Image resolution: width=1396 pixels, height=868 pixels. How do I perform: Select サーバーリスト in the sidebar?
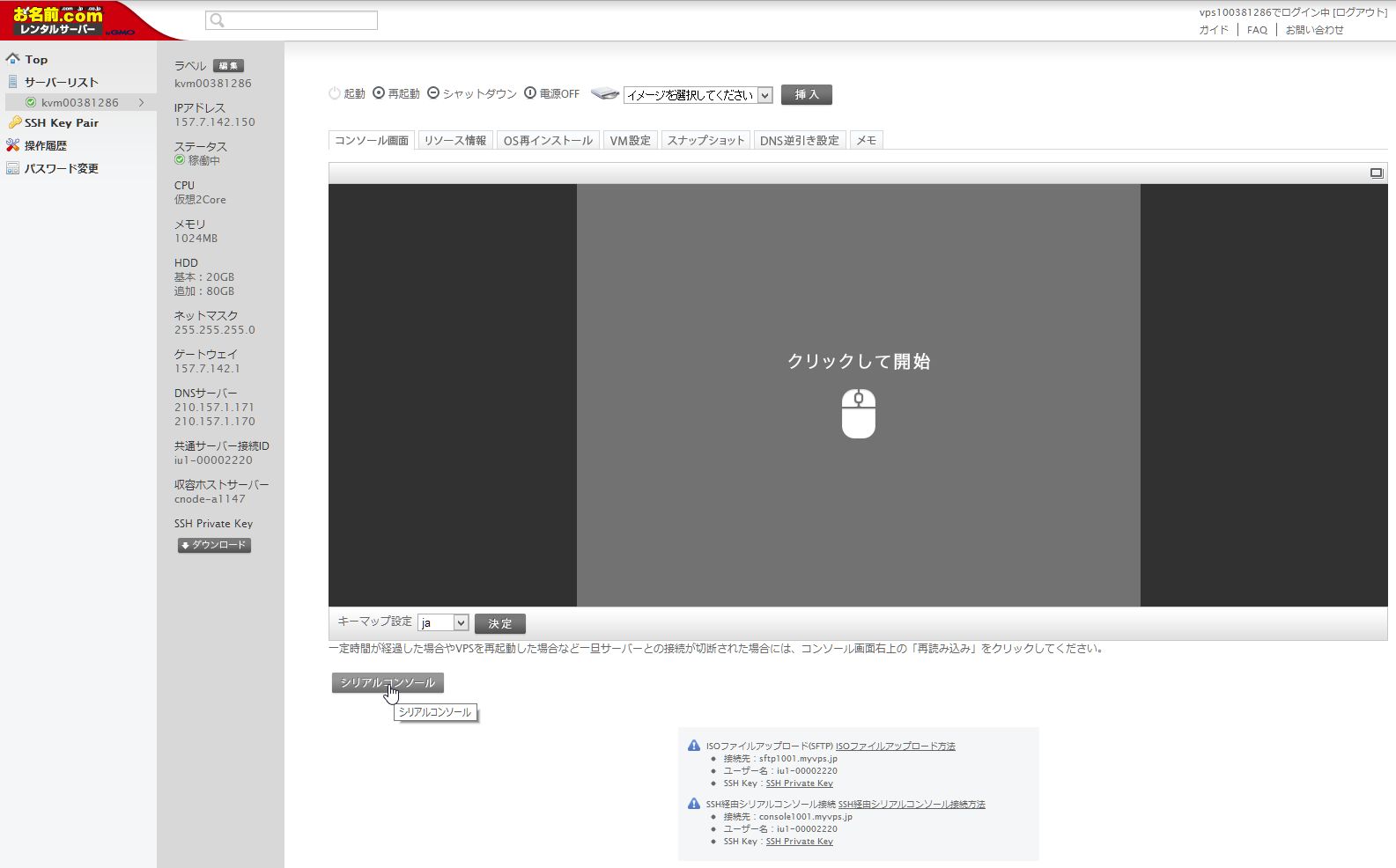(x=62, y=82)
